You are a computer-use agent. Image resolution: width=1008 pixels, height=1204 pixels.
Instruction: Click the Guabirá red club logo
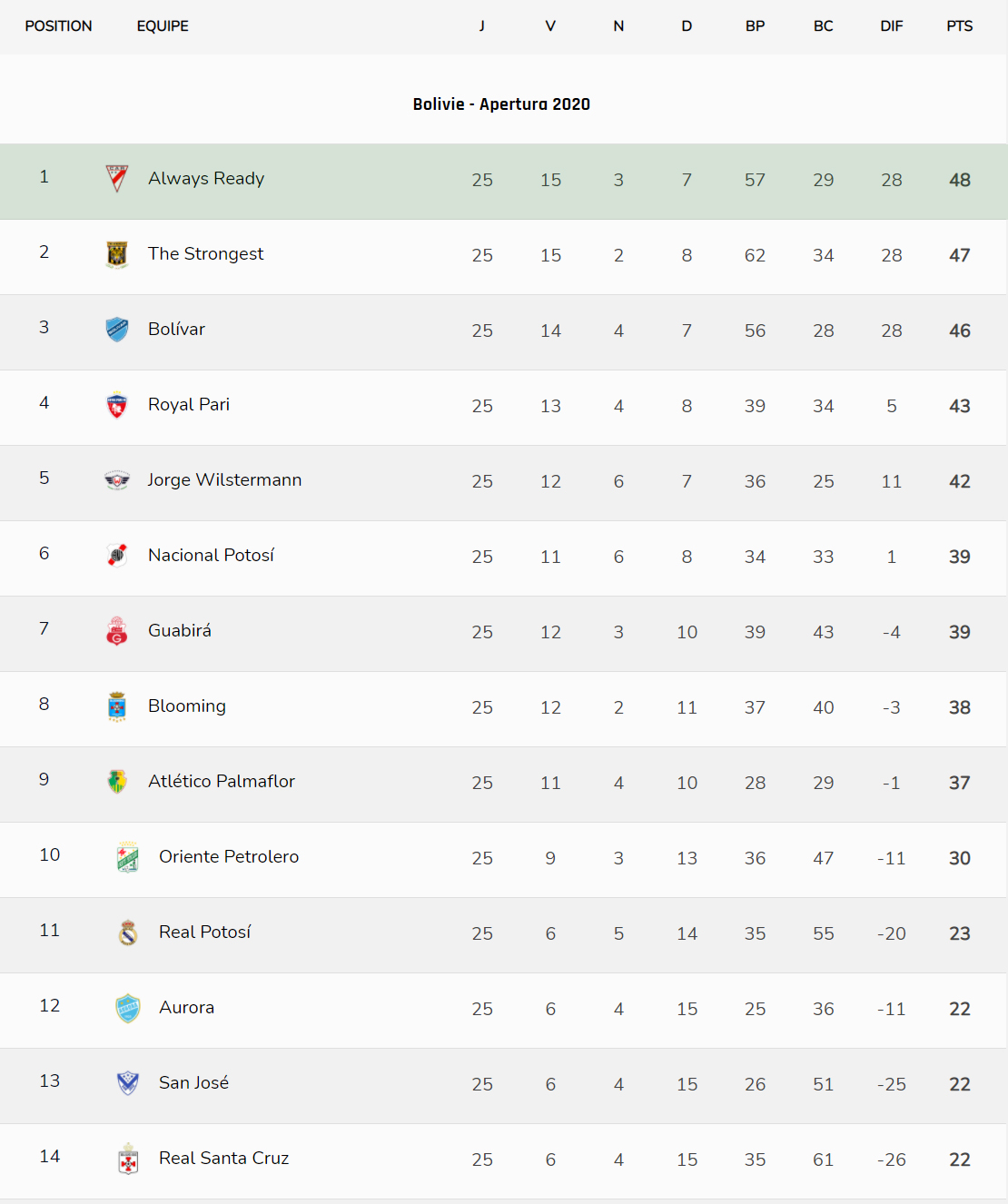coord(117,631)
